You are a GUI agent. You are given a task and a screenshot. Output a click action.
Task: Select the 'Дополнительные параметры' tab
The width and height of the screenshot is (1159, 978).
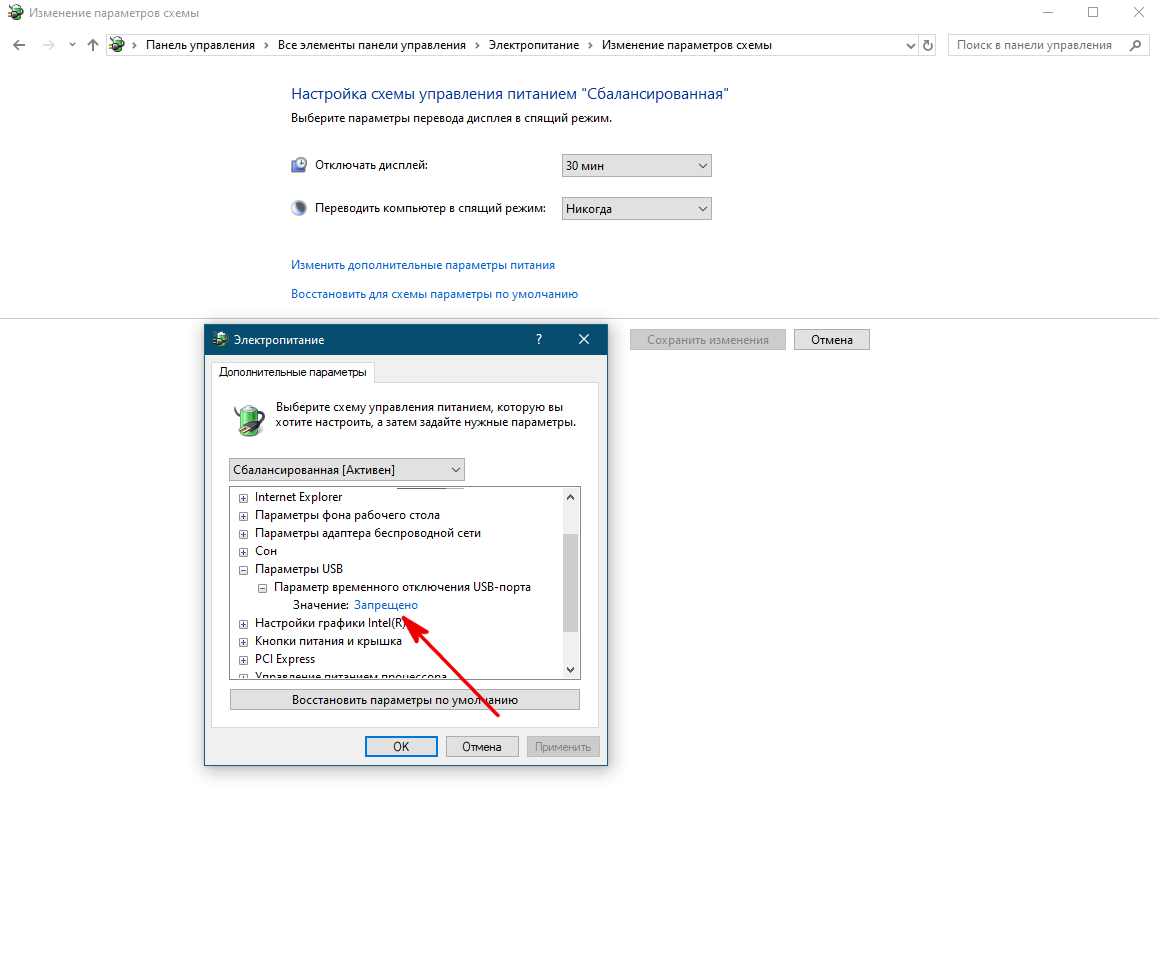click(292, 372)
